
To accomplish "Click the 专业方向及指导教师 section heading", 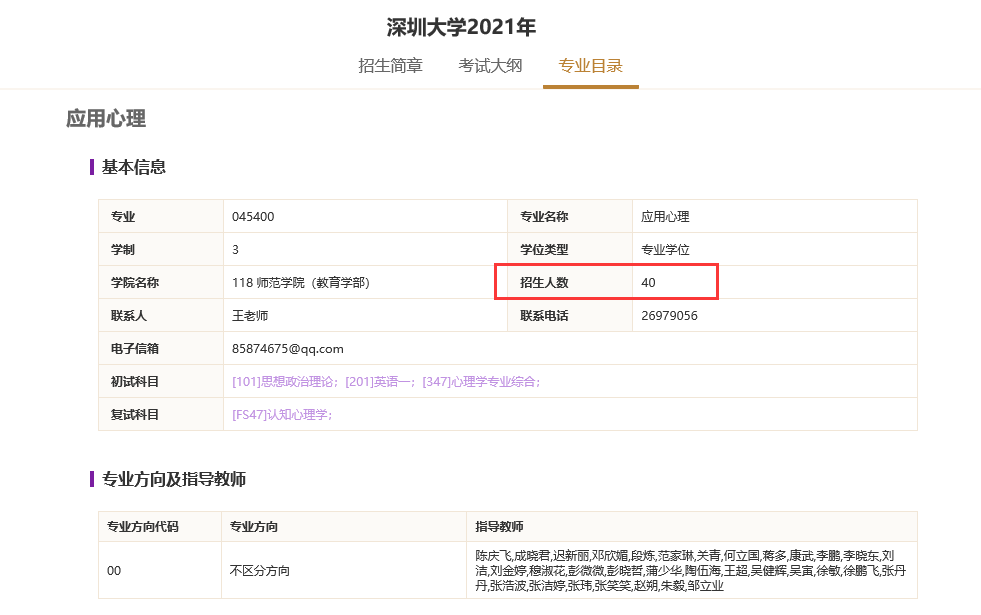I will 173,479.
